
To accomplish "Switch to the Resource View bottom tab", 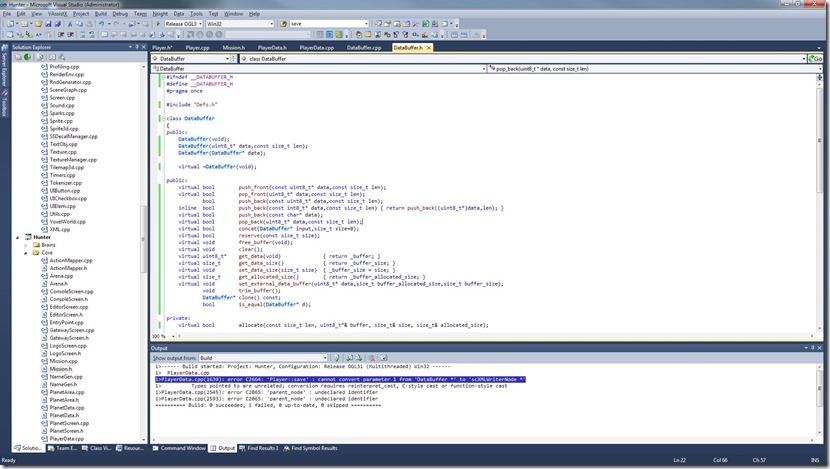I will pos(130,448).
